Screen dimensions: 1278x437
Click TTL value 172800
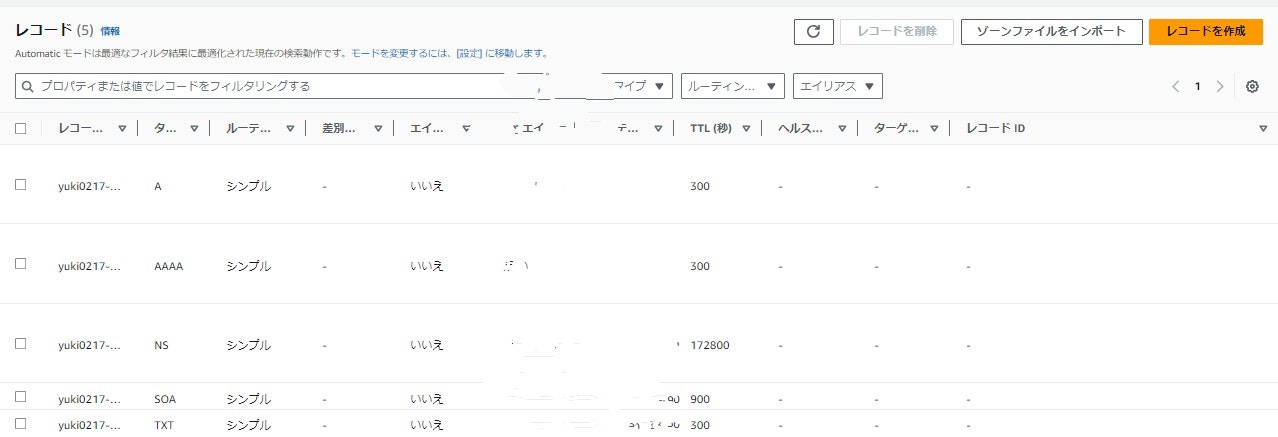point(710,346)
